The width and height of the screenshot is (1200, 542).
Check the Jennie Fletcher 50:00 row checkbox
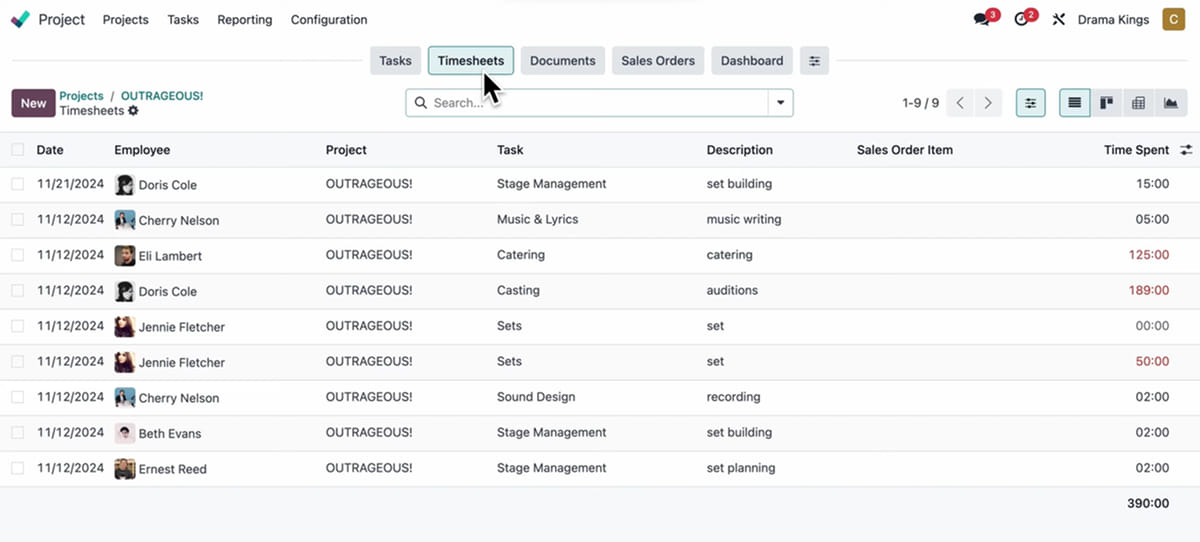(x=18, y=361)
